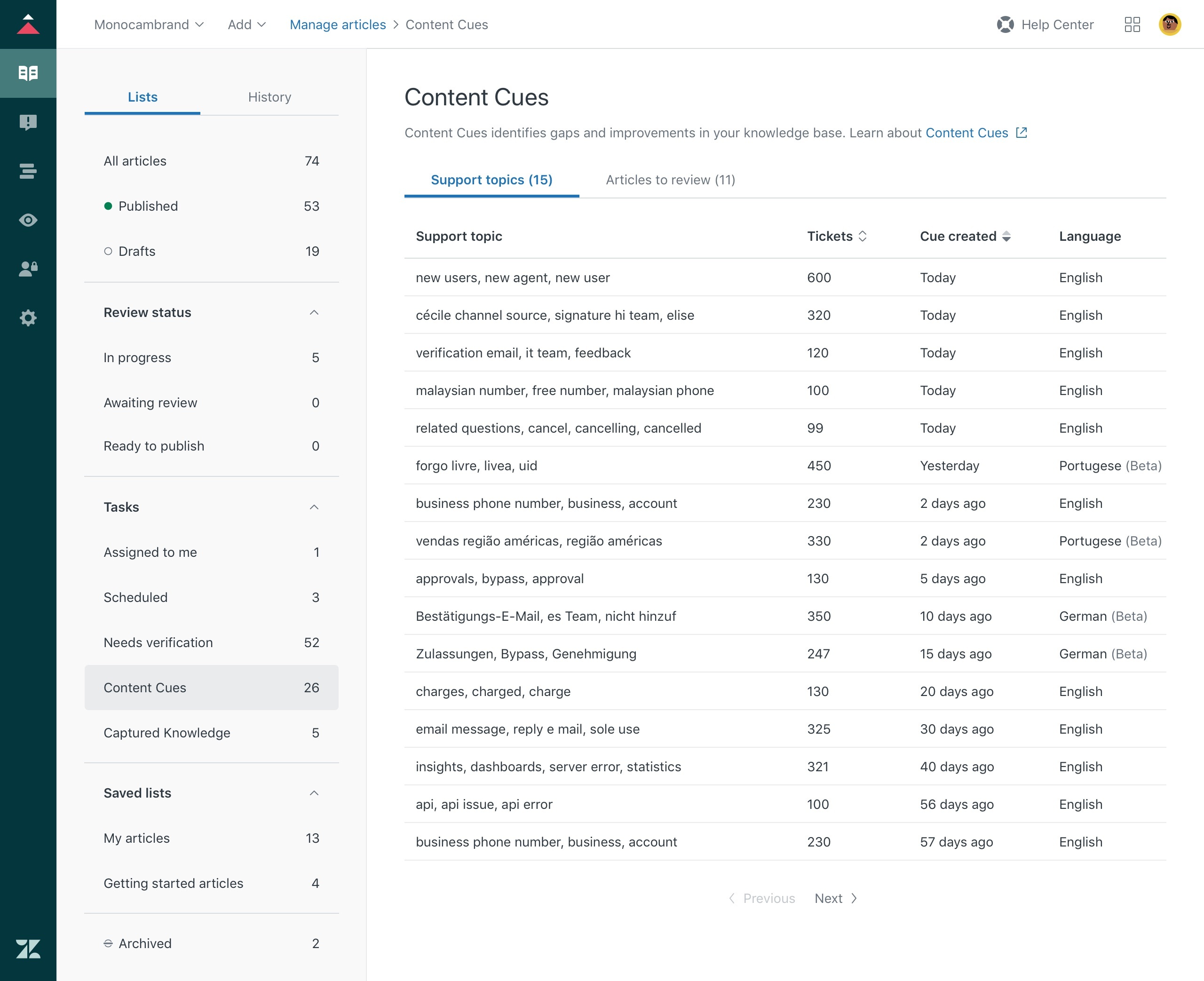The image size is (1204, 981).
Task: Toggle Drafts articles visibility
Action: pos(107,251)
